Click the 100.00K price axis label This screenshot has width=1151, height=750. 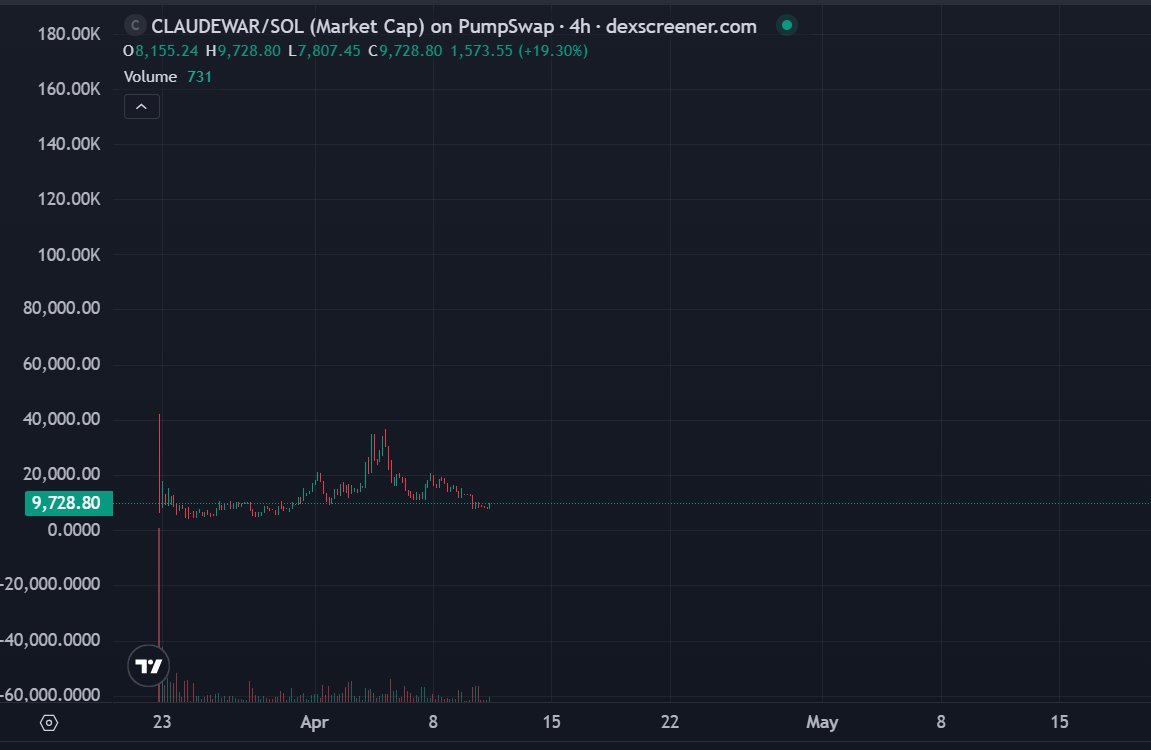[69, 255]
